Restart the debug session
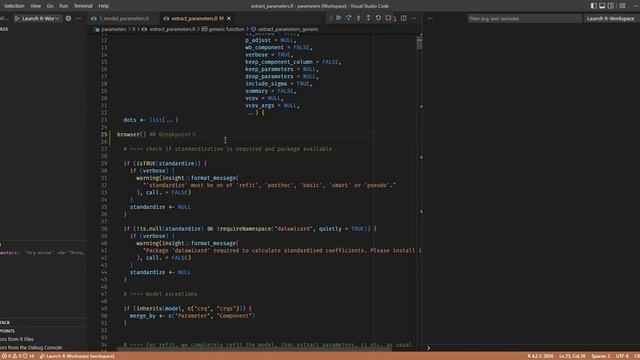The width and height of the screenshot is (640, 360). [x=378, y=18]
